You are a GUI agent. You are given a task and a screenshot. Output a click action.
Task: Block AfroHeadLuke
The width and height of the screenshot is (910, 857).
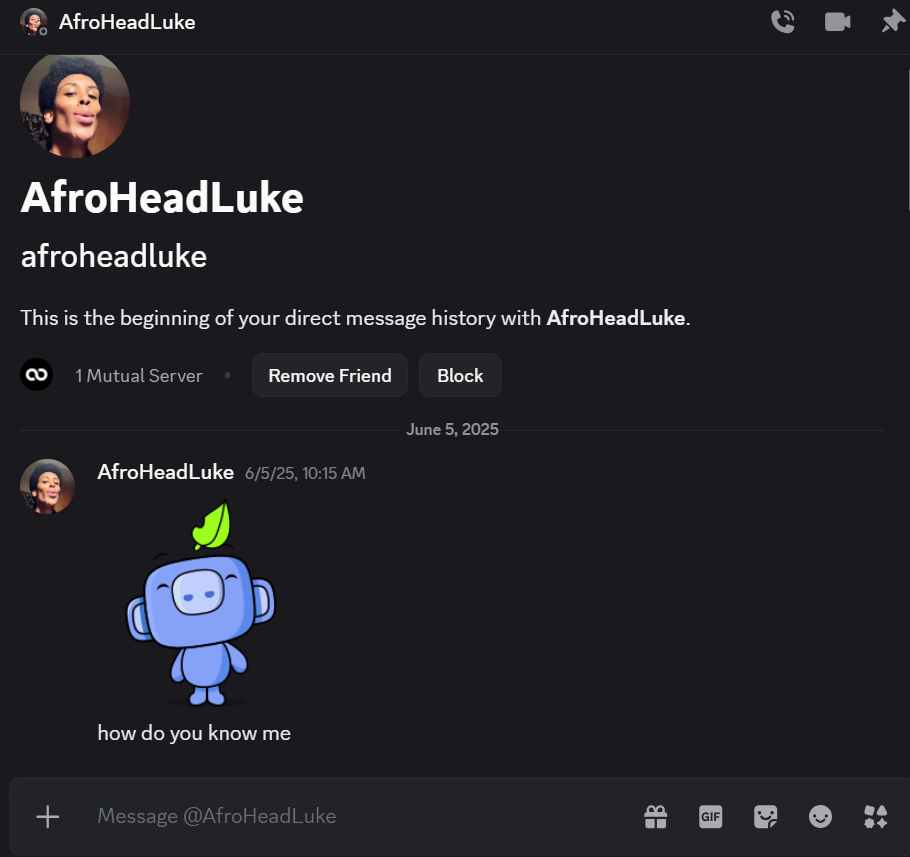point(460,375)
